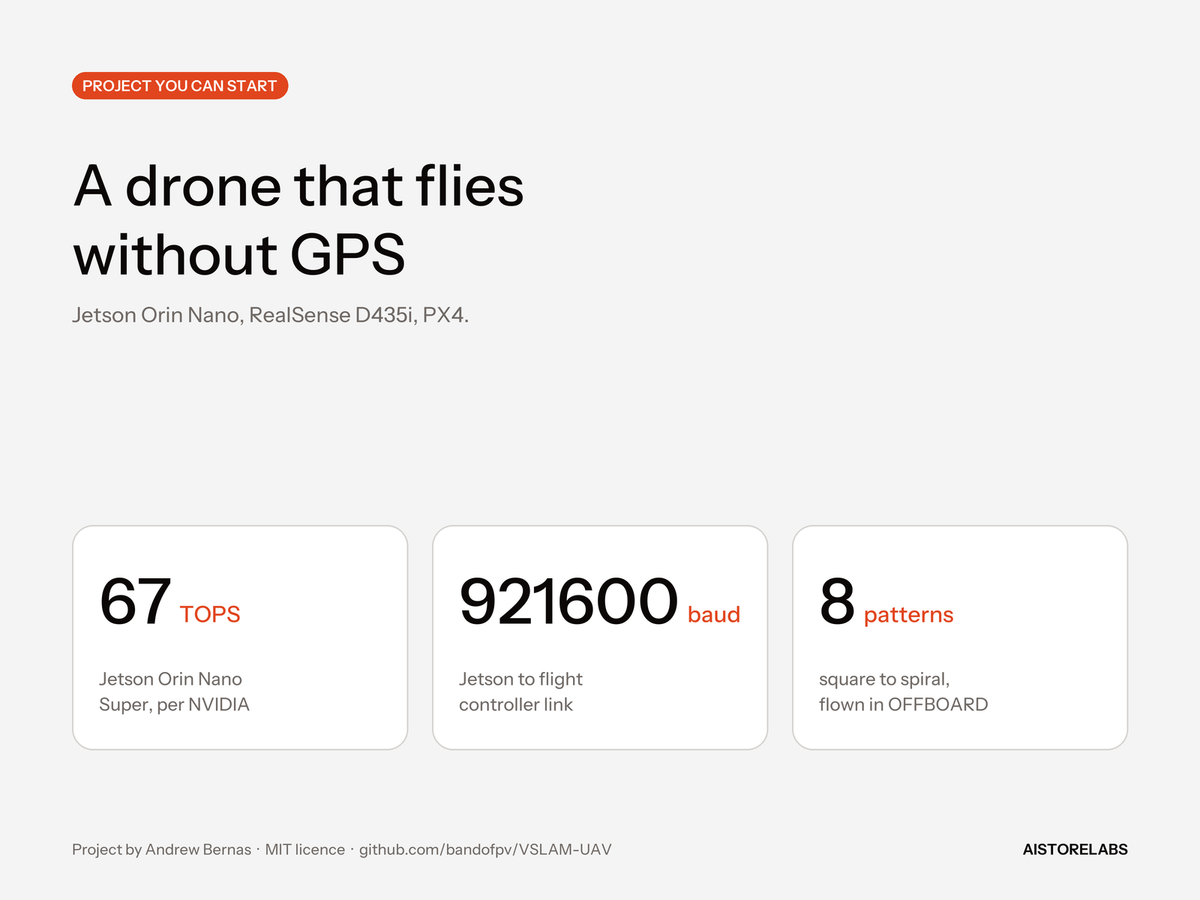Click the red patterns label
The width and height of the screenshot is (1200, 900).
pyautogui.click(x=909, y=615)
